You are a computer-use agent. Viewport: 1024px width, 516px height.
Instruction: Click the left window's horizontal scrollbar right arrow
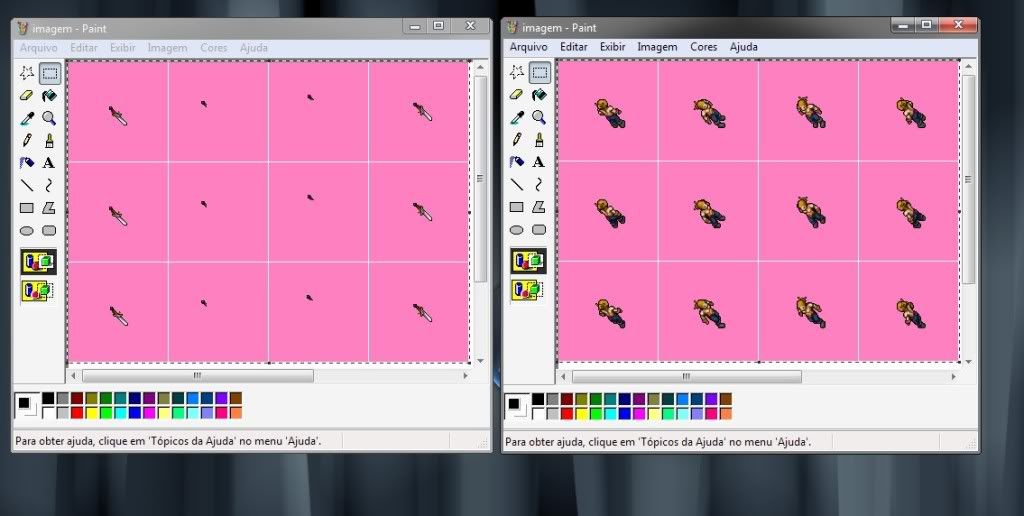point(465,376)
